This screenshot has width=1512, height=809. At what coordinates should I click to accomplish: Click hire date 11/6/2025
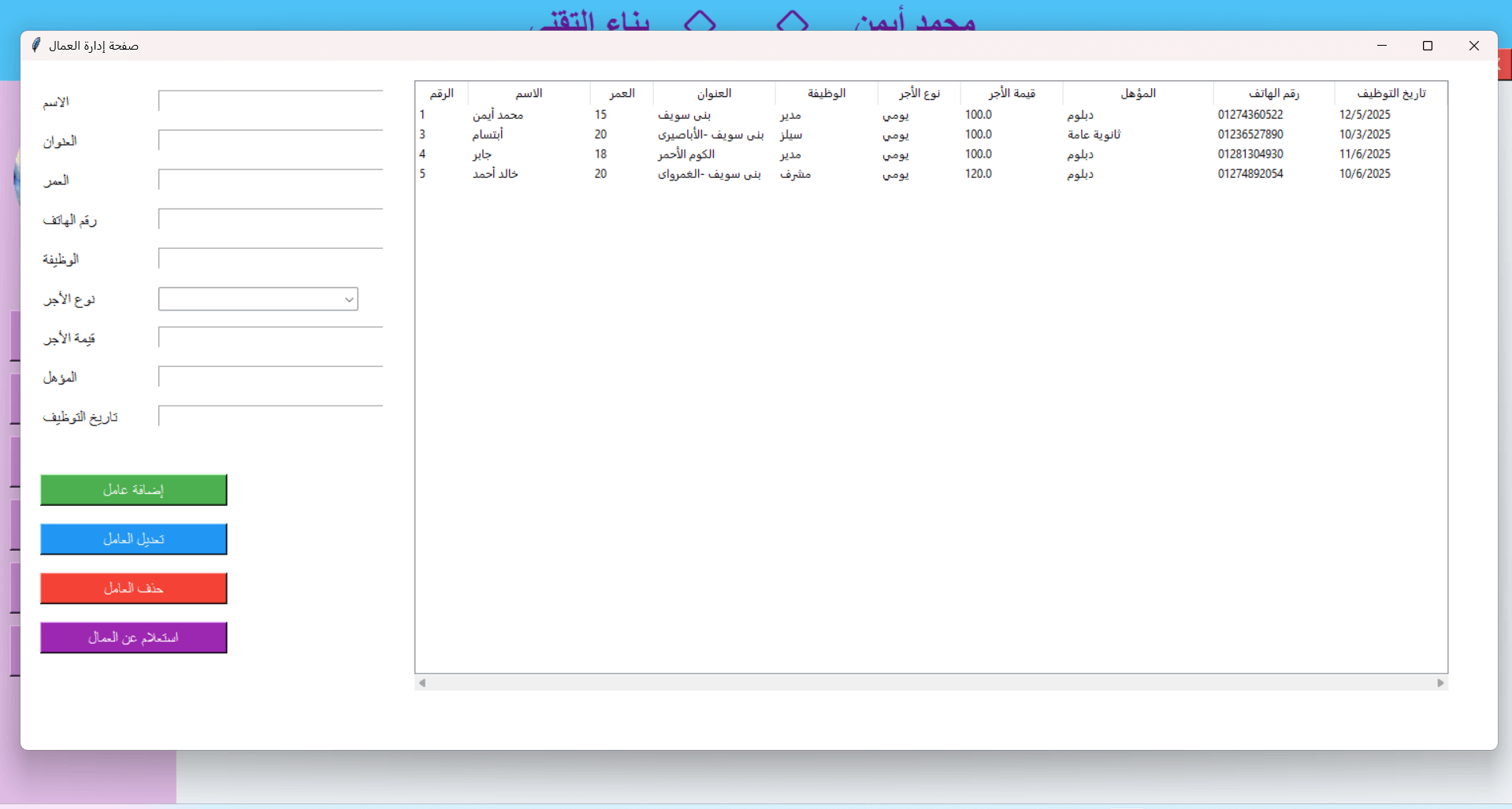pyautogui.click(x=1365, y=154)
